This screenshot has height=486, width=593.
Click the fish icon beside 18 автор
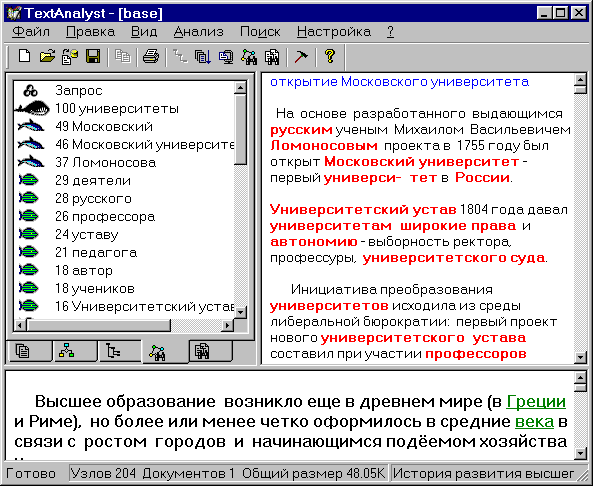[x=29, y=270]
